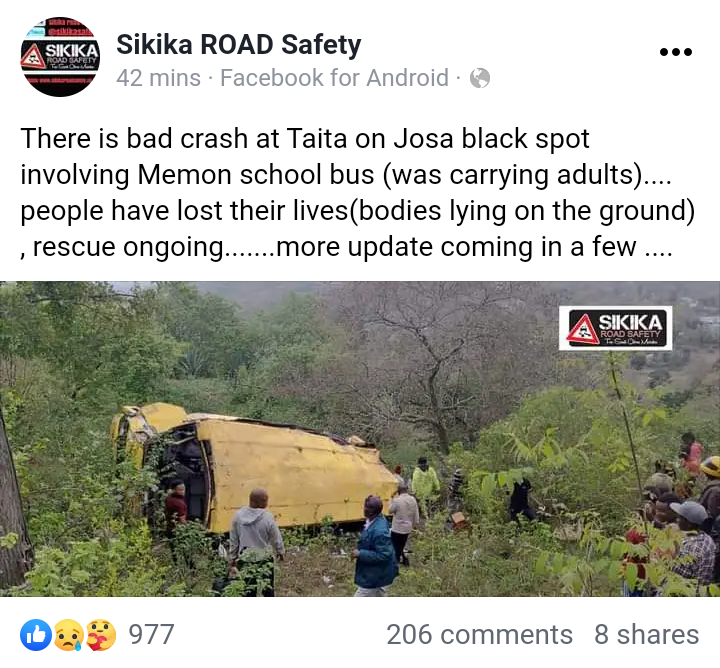Click the sad crying reaction emoji
The height and width of the screenshot is (668, 720).
coord(69,634)
